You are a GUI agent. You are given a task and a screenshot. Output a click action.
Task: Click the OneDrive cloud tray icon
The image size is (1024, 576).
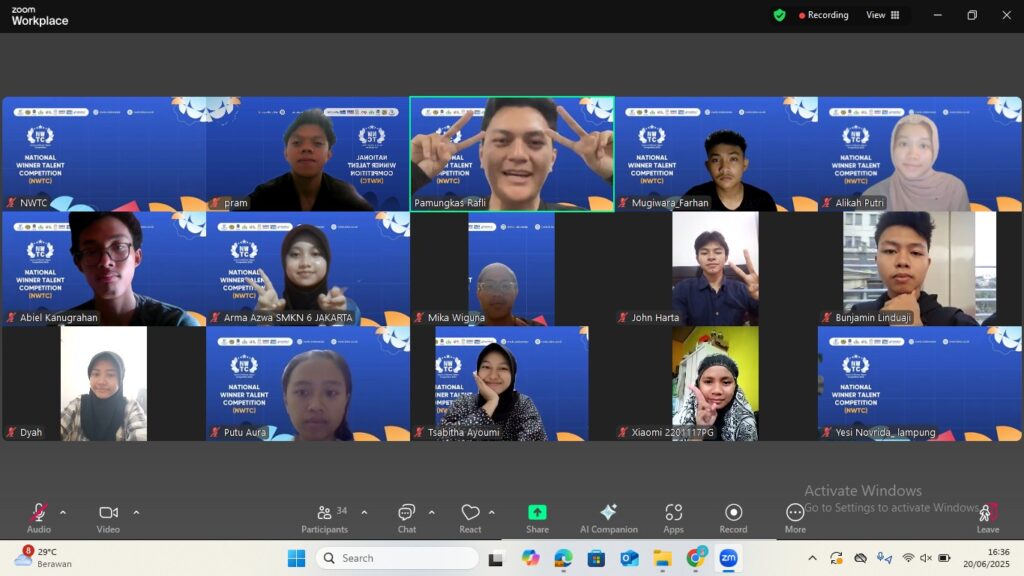coord(860,558)
